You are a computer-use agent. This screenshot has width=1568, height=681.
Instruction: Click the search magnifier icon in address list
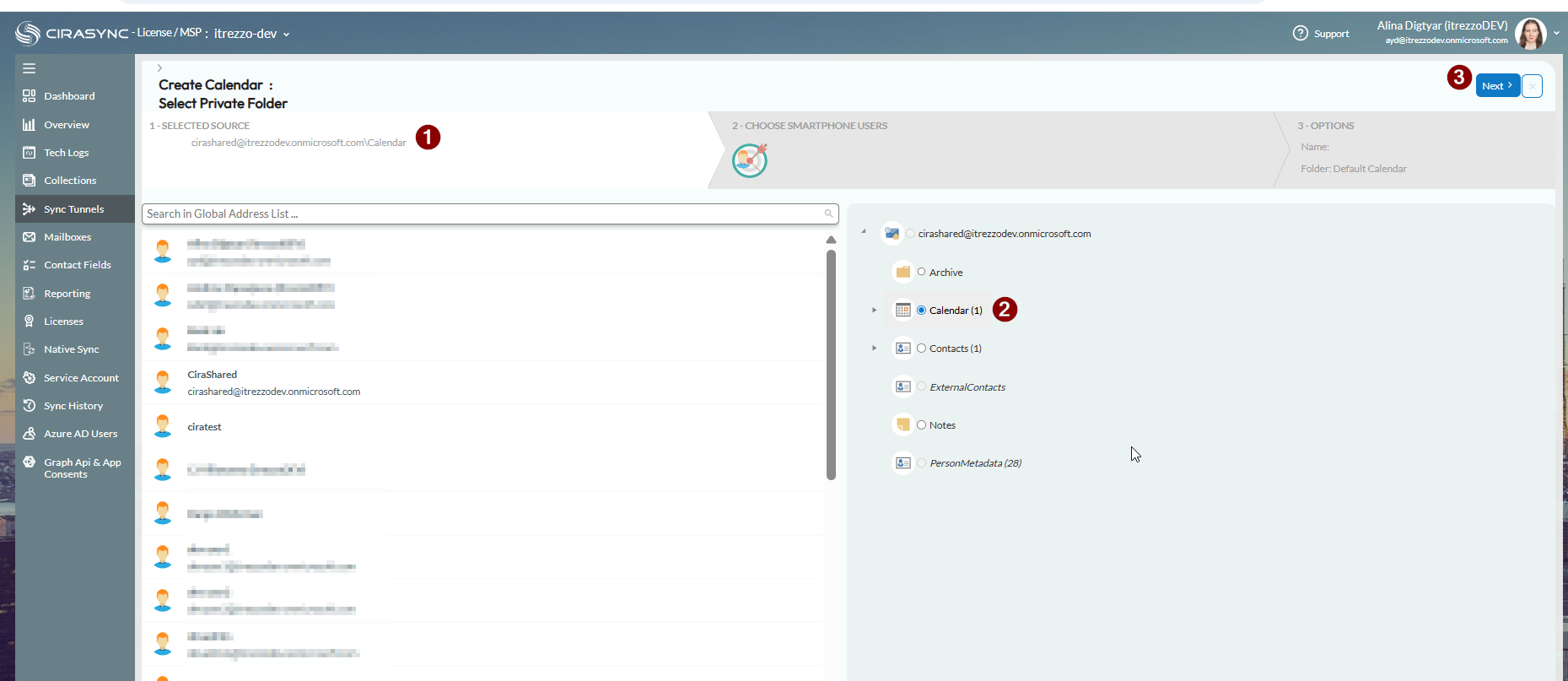(x=828, y=213)
